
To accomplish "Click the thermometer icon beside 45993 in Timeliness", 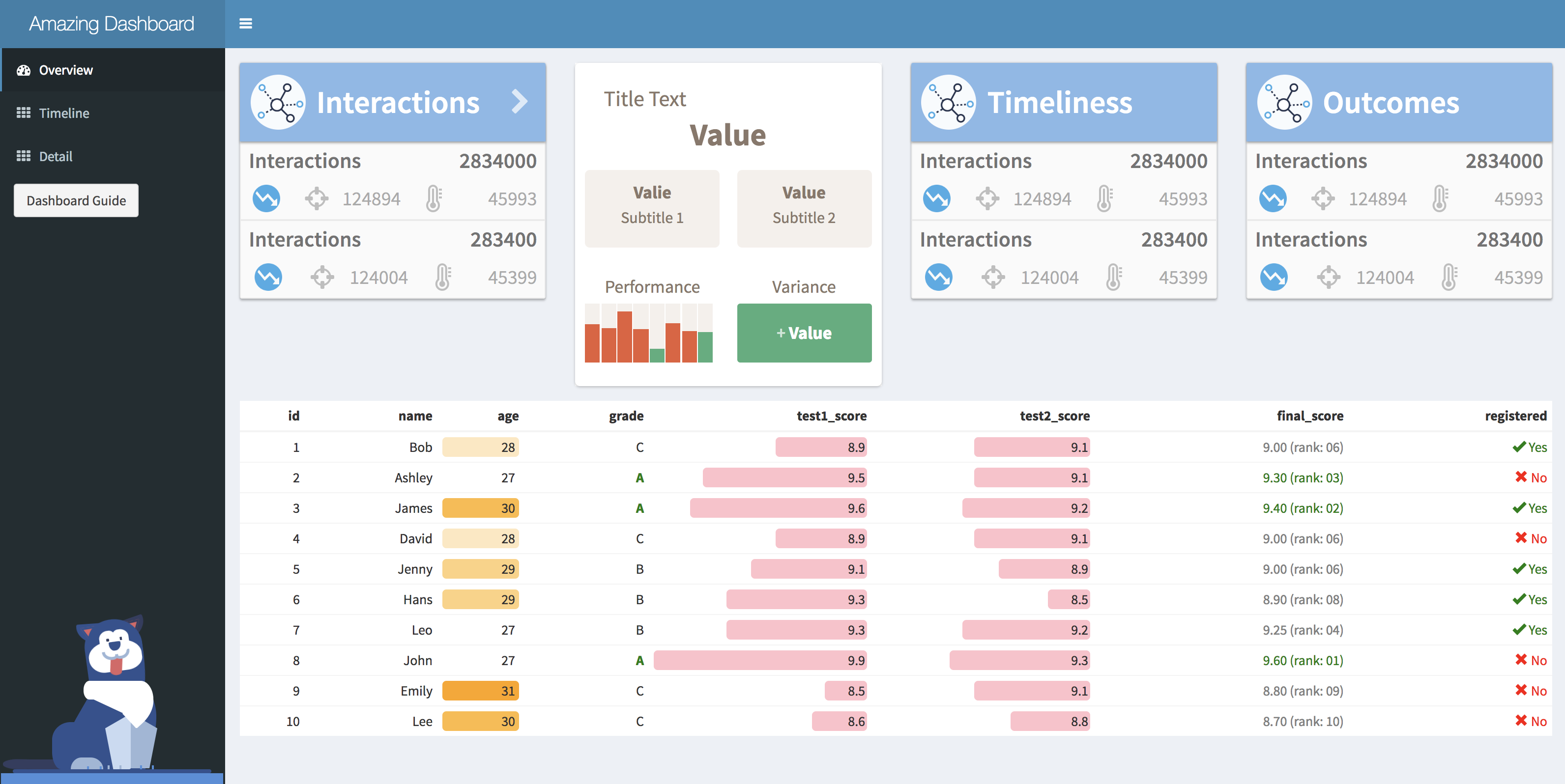I will (1104, 198).
